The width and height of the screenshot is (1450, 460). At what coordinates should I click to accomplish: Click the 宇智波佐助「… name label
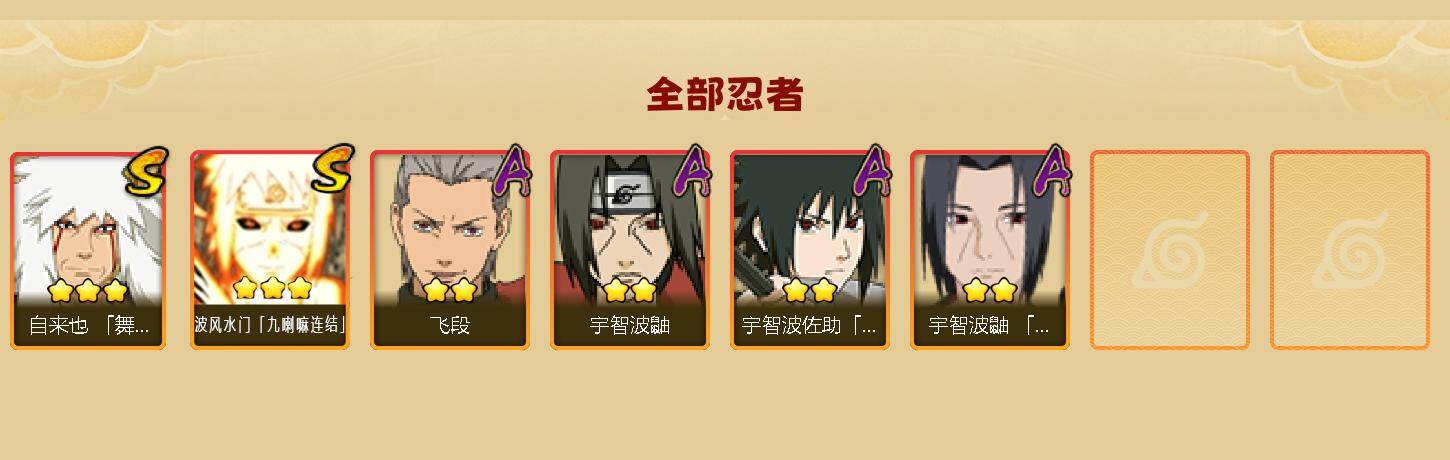[x=809, y=326]
